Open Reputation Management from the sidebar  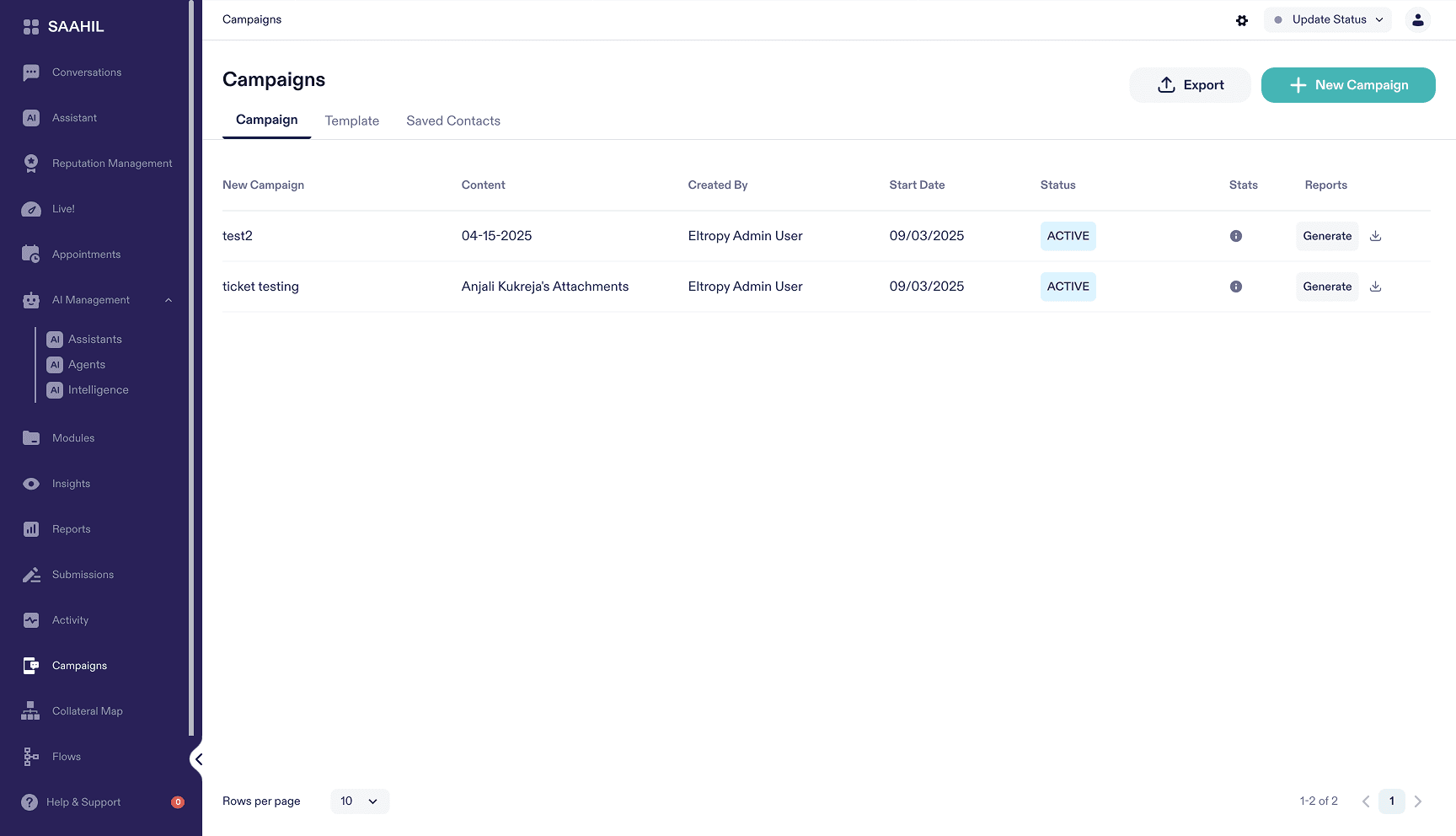click(x=112, y=163)
